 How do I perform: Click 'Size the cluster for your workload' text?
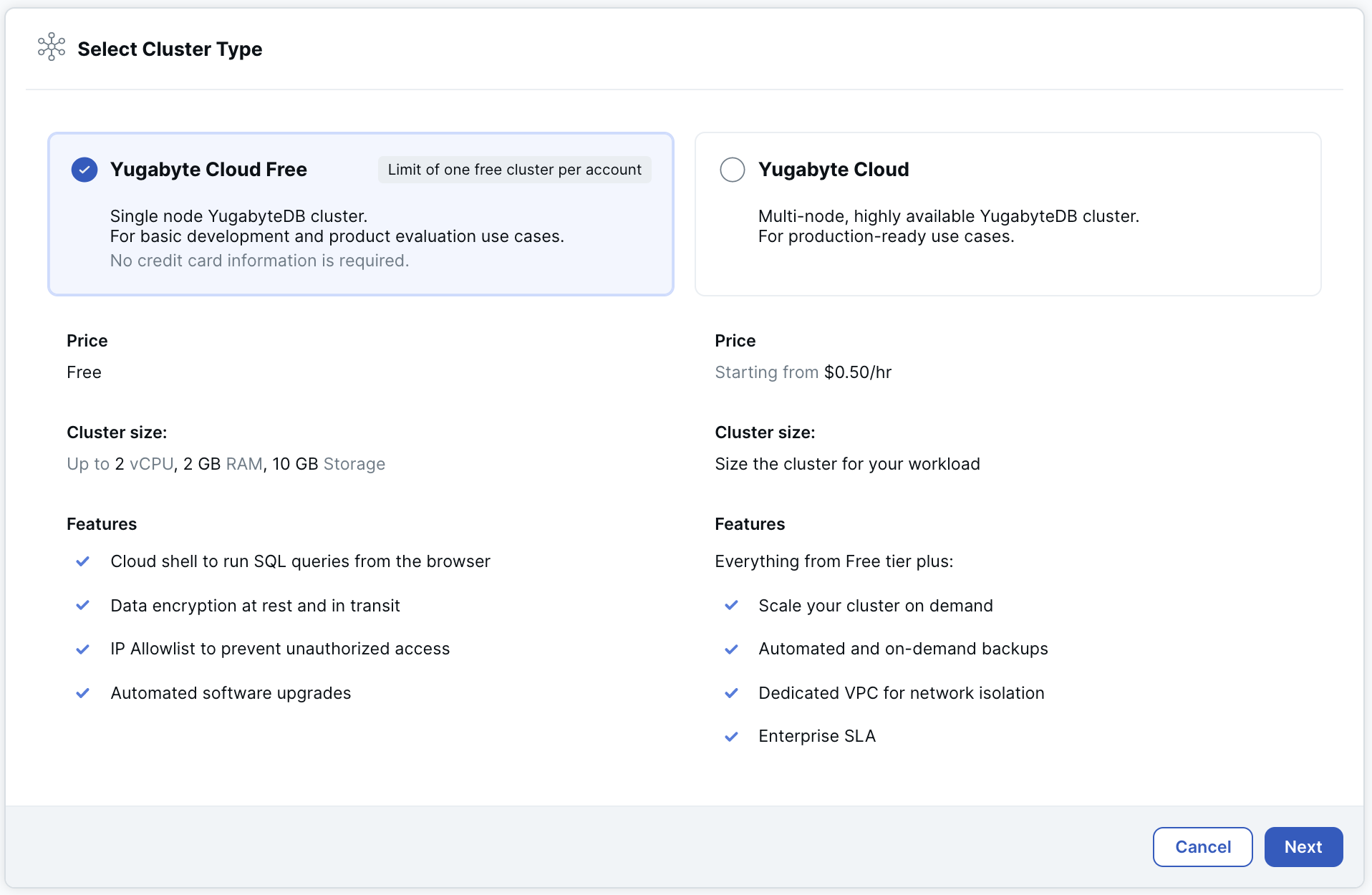(x=847, y=464)
